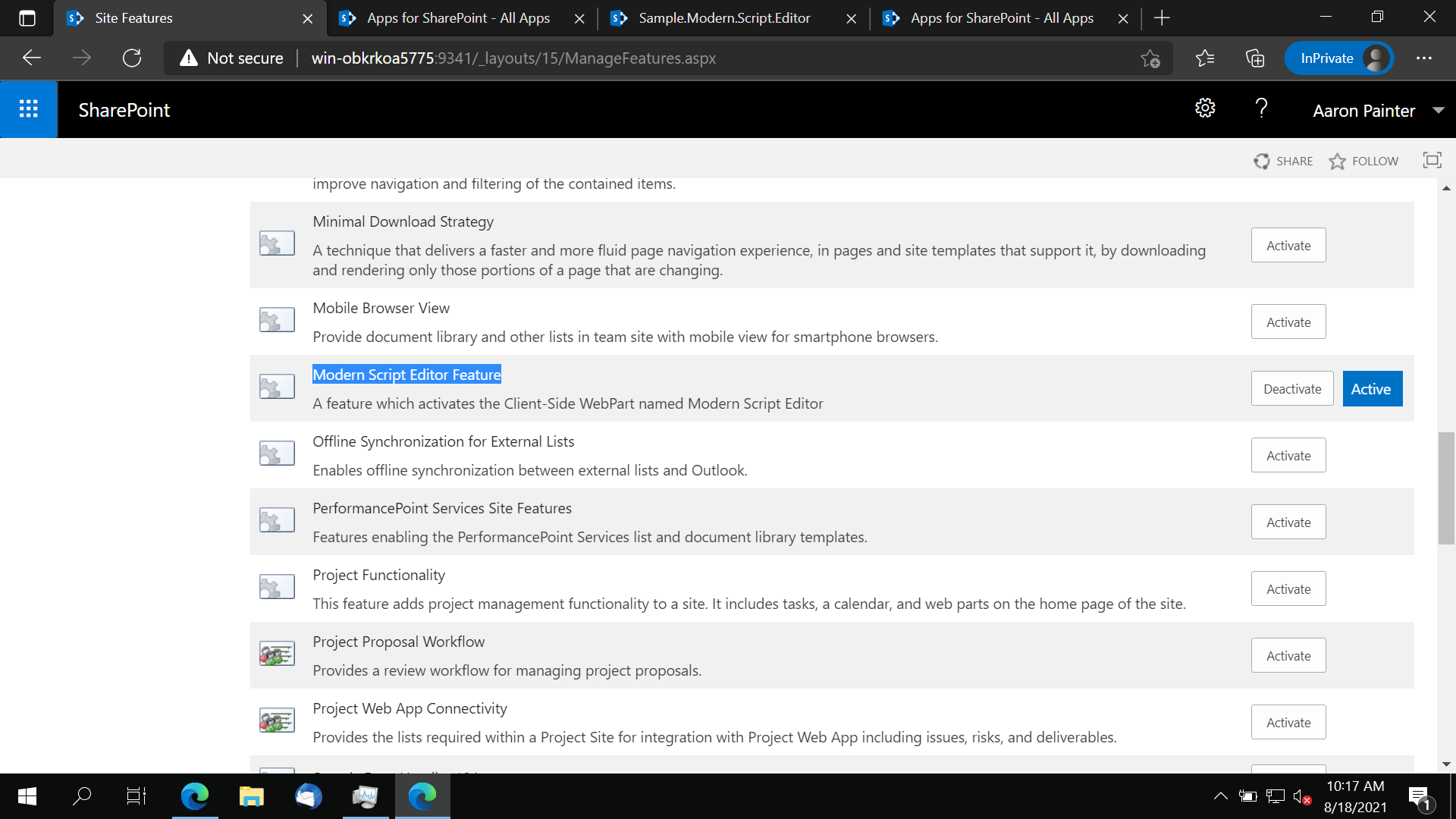Open SharePoint settings gear
This screenshot has height=819, width=1456.
coord(1205,108)
